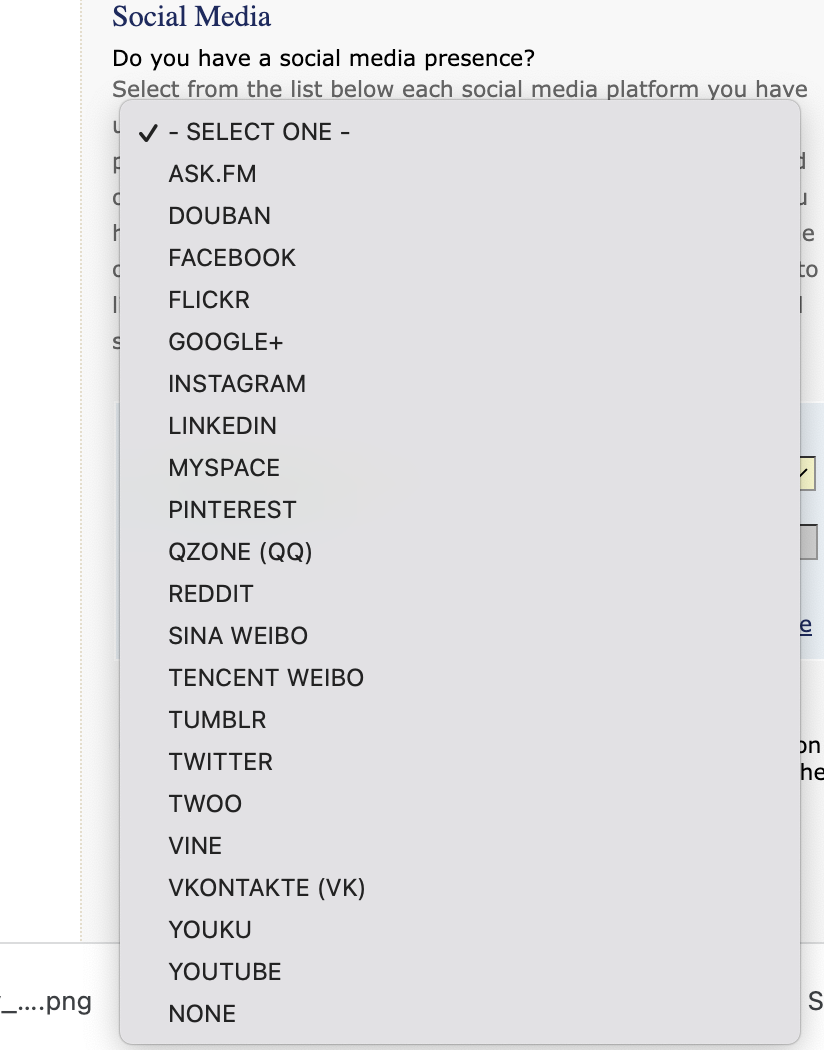
Task: Pick the TWOO option
Action: tap(205, 804)
